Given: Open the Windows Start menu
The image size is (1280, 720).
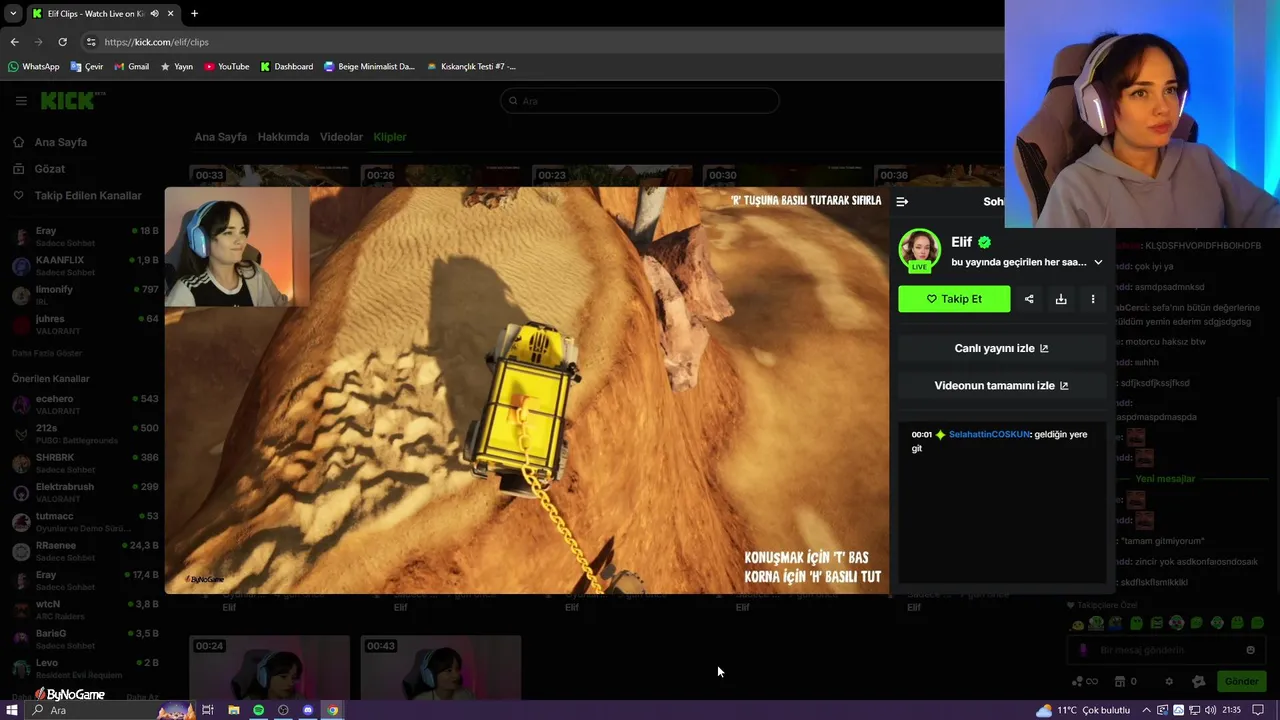Looking at the screenshot, I should point(12,710).
